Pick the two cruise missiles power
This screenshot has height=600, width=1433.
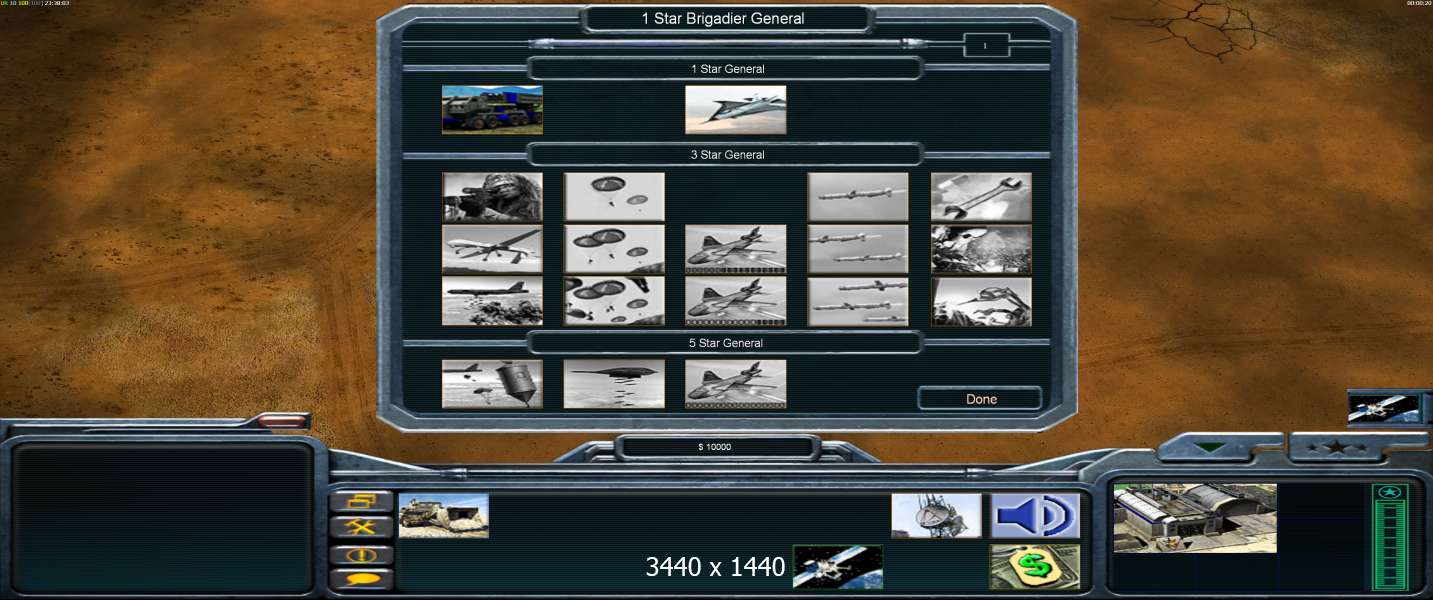tap(858, 249)
